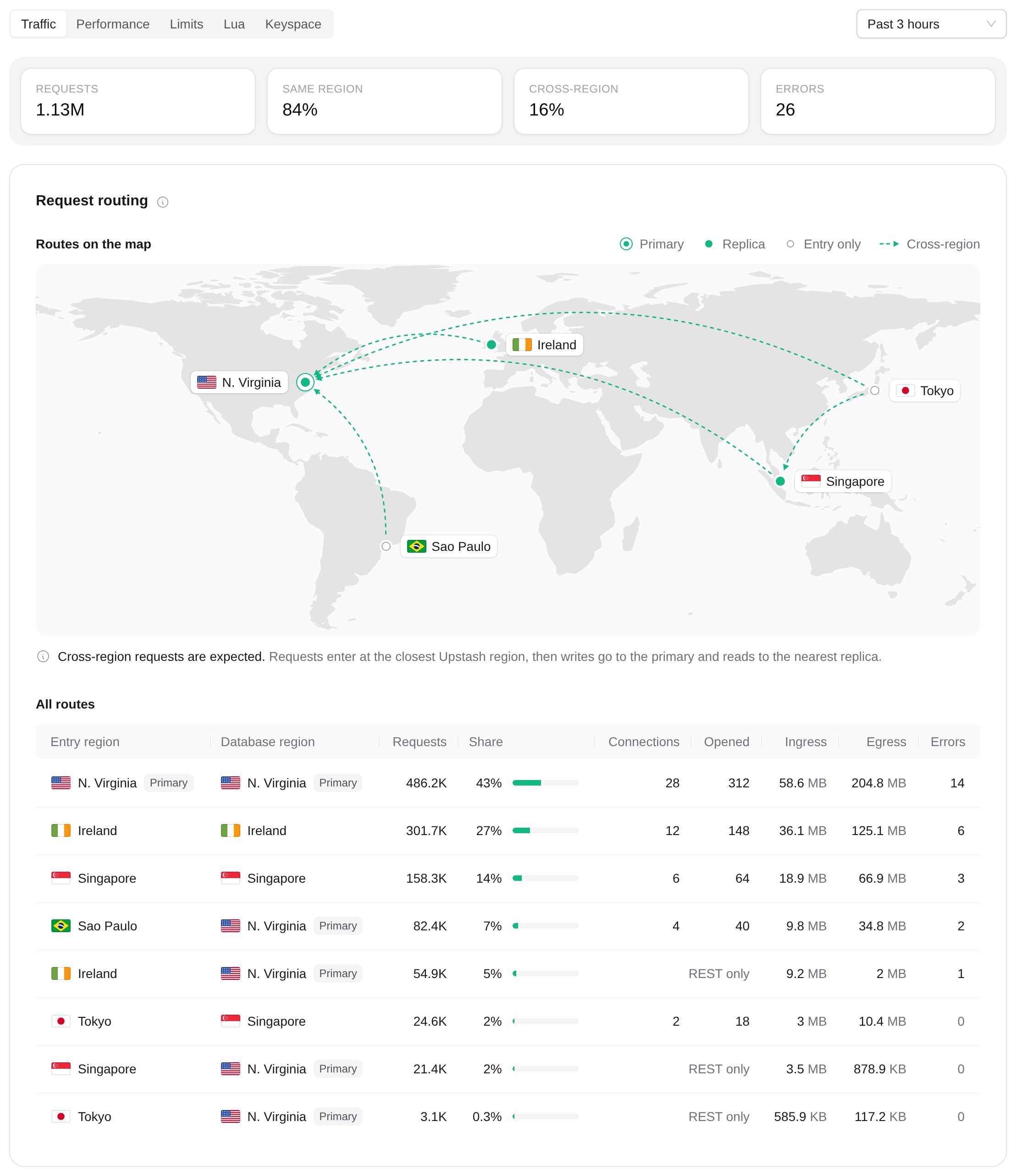Image resolution: width=1016 pixels, height=1176 pixels.
Task: Click the Share column header
Action: 486,741
